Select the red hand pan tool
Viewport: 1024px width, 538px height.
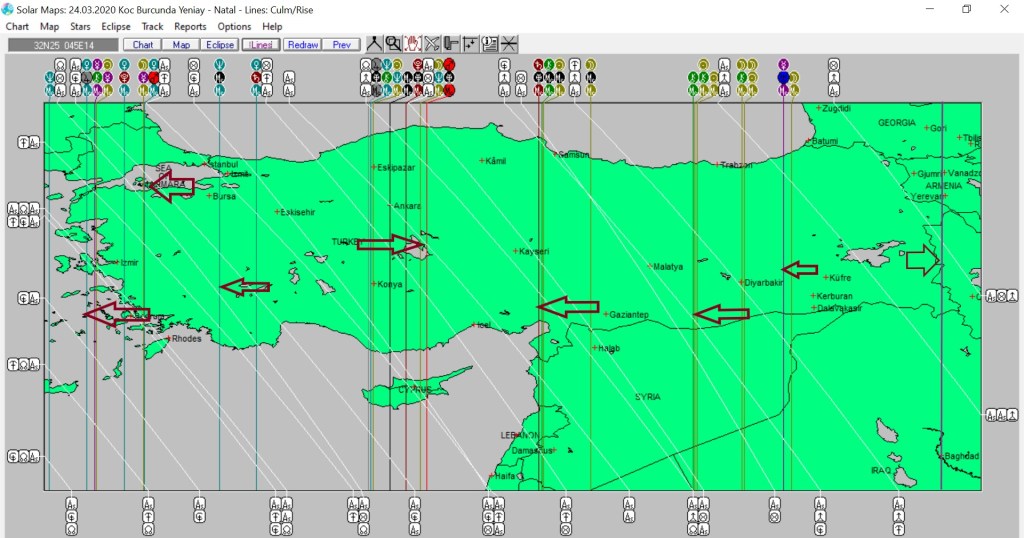[x=412, y=44]
